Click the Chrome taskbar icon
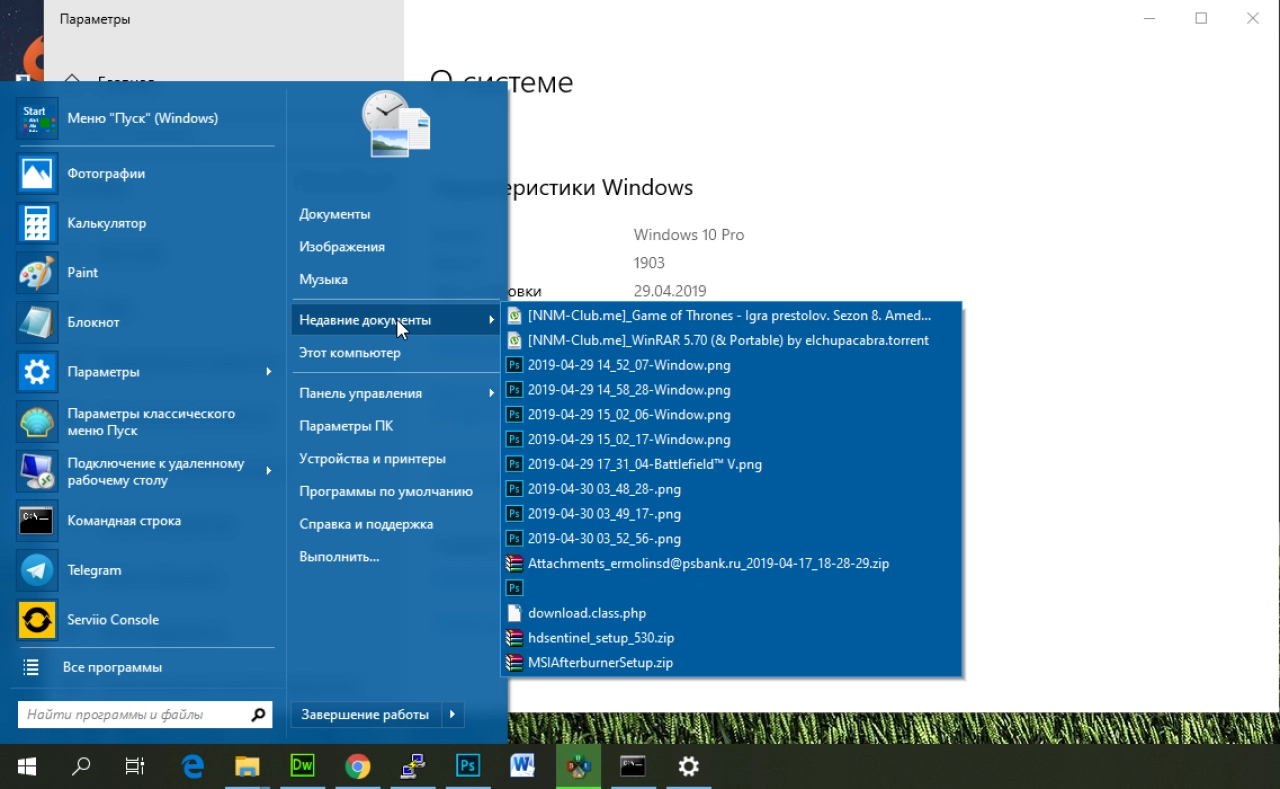 click(357, 767)
